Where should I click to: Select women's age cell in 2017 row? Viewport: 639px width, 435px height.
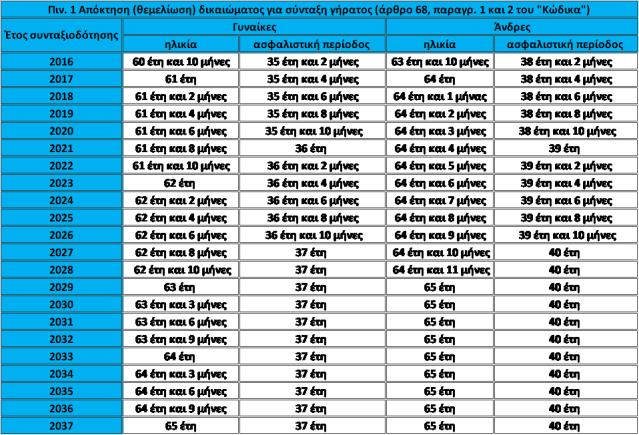point(180,78)
